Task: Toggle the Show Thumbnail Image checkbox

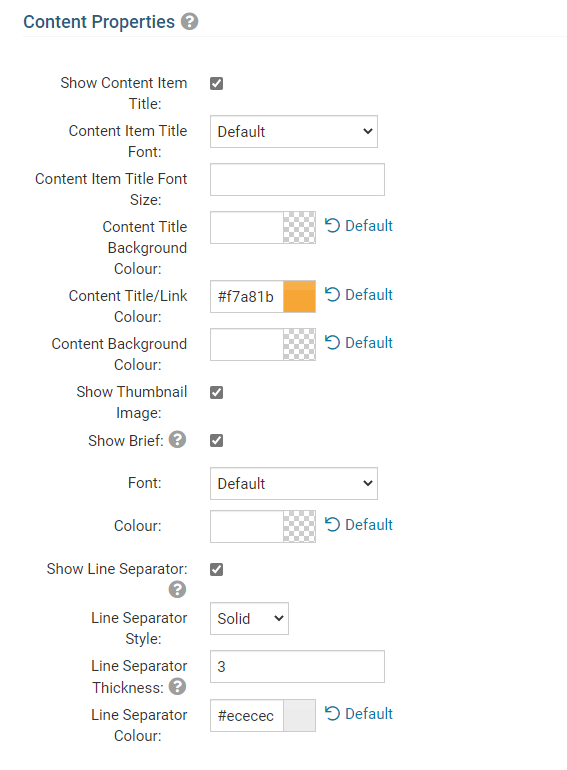Action: pos(216,392)
